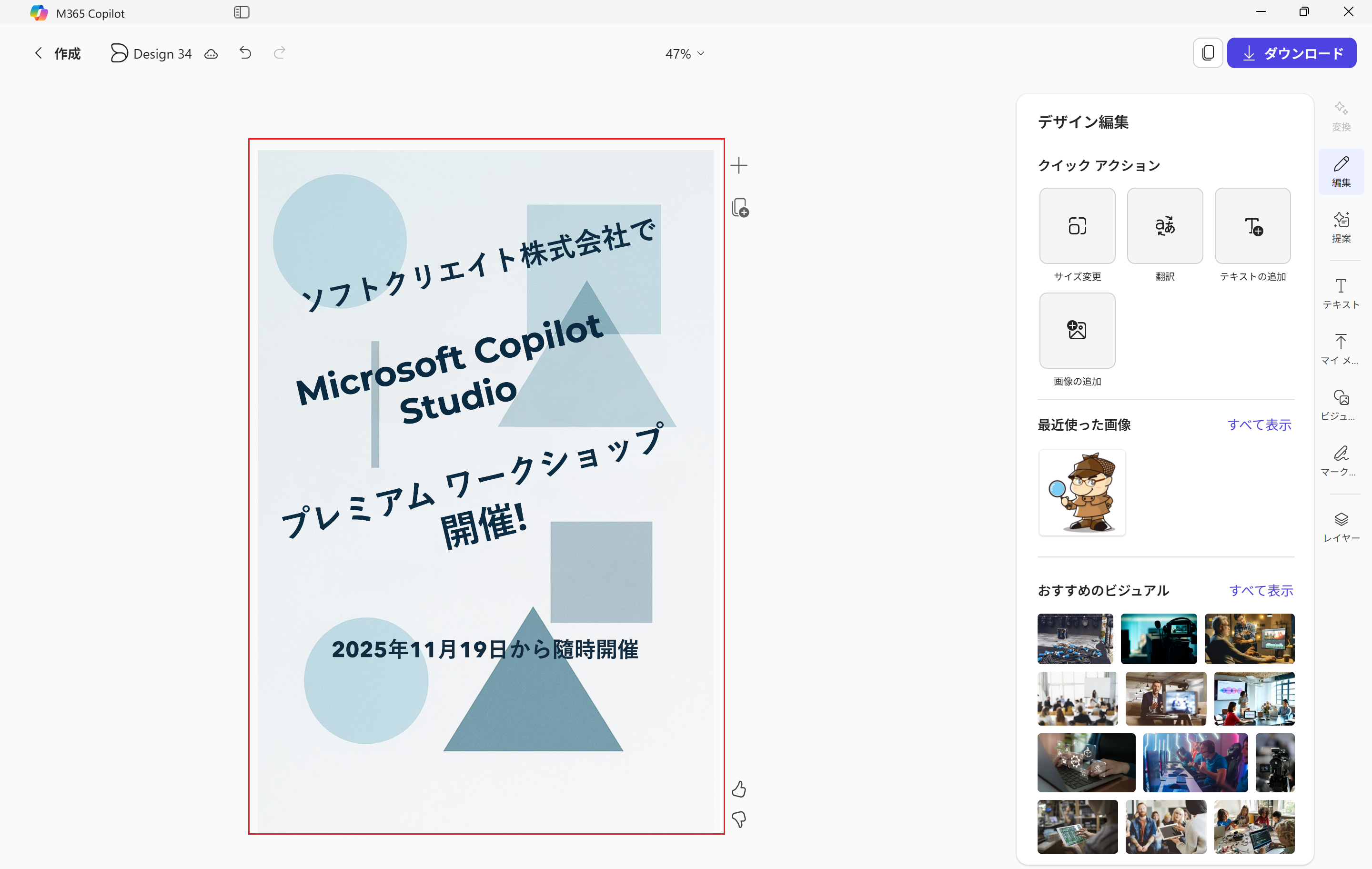The height and width of the screenshot is (869, 1372).
Task: Click the 画像の追加 add image tile
Action: coord(1077,331)
